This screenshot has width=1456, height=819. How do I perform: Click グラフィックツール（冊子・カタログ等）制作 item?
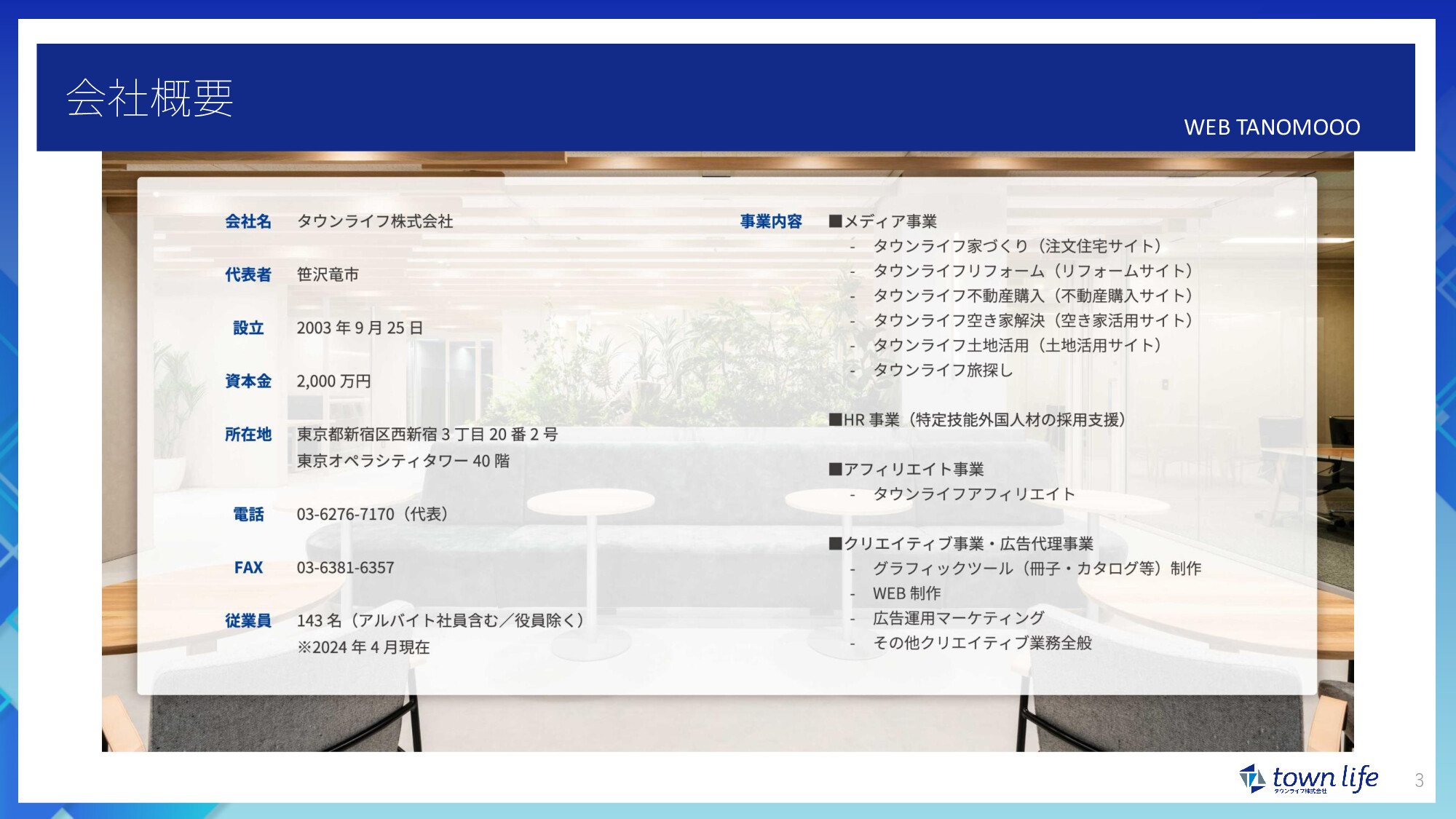click(x=1037, y=569)
